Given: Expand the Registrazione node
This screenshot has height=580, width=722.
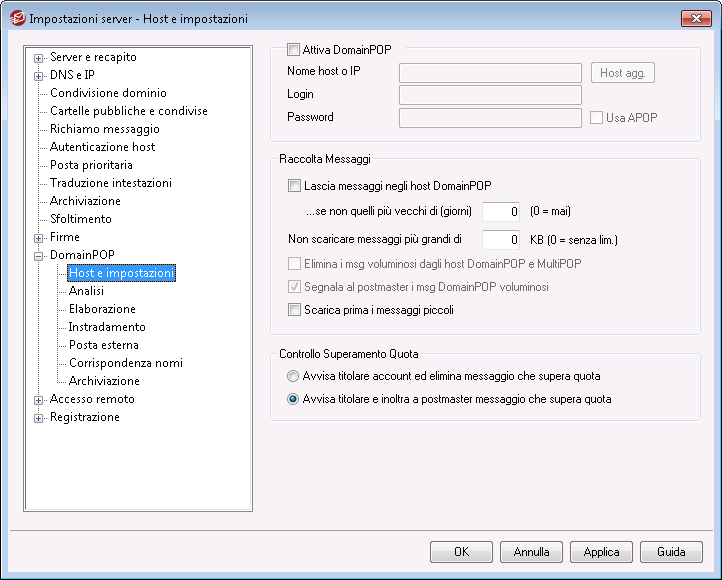Looking at the screenshot, I should 39,418.
